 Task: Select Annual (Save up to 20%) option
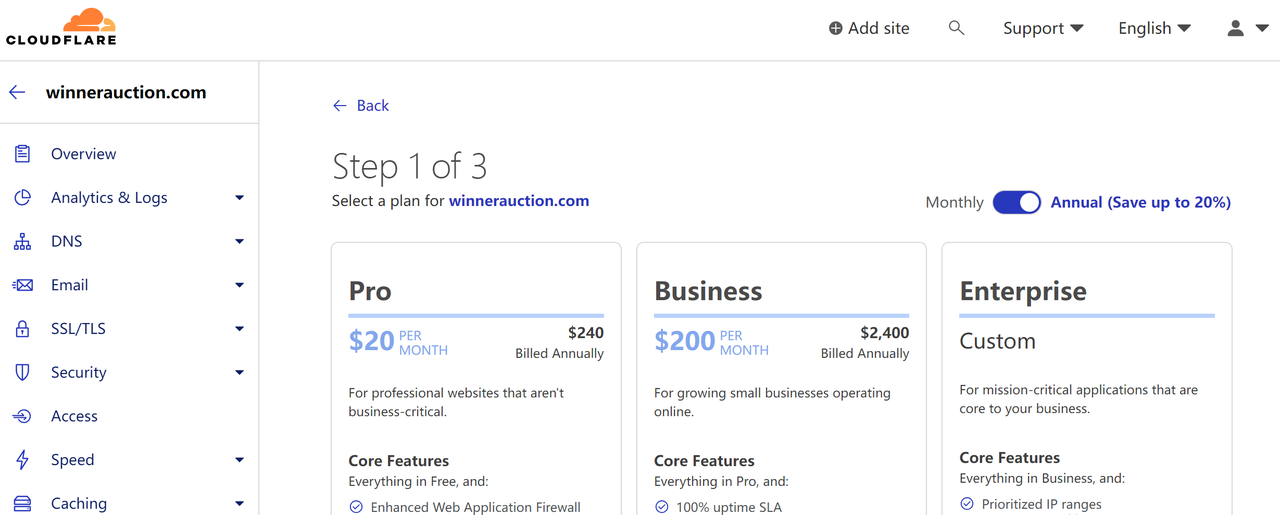(x=1140, y=202)
